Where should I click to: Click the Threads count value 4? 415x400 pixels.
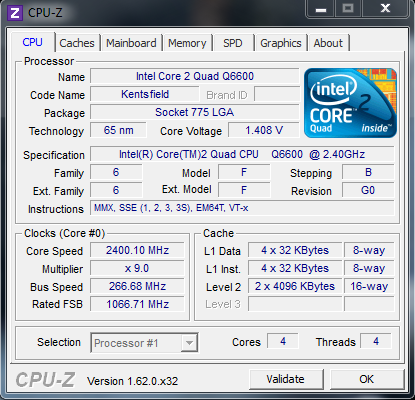pyautogui.click(x=376, y=341)
